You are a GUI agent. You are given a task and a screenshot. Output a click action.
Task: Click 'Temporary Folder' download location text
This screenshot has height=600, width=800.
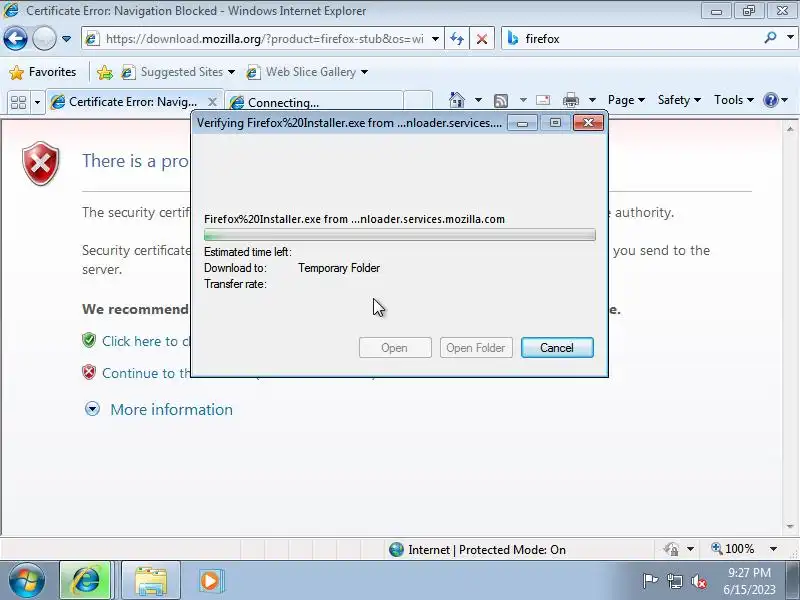click(x=339, y=268)
